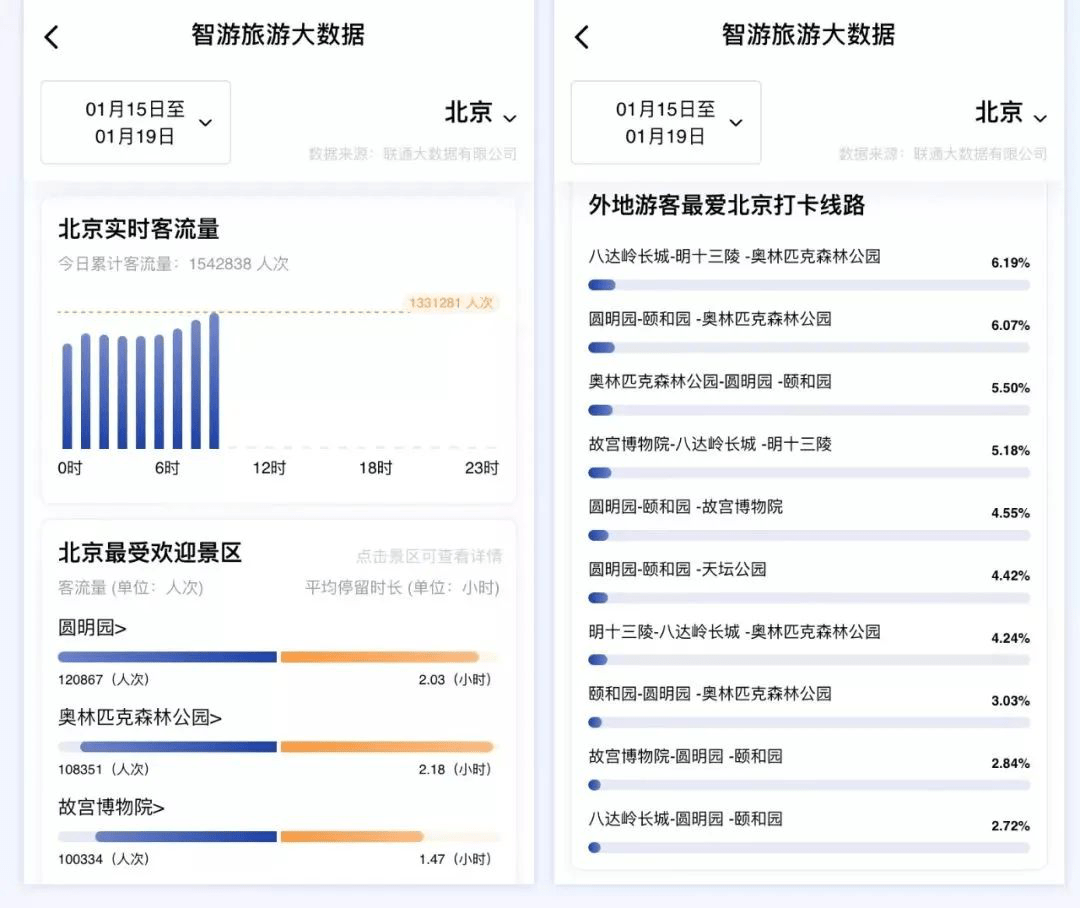Screen dimensions: 1080x908
Task: Open 故宫博物院 scenic spot details
Action: pos(111,807)
